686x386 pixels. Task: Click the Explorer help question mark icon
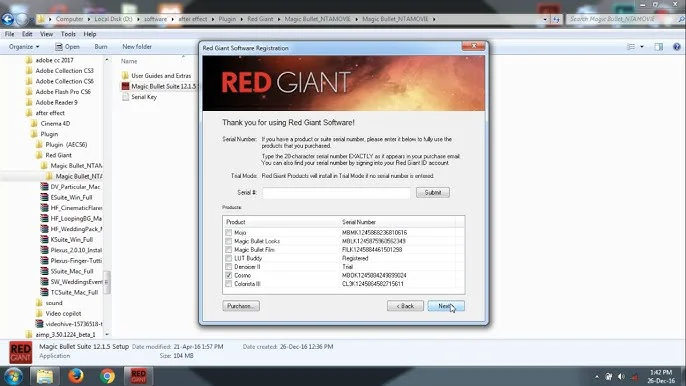click(676, 47)
